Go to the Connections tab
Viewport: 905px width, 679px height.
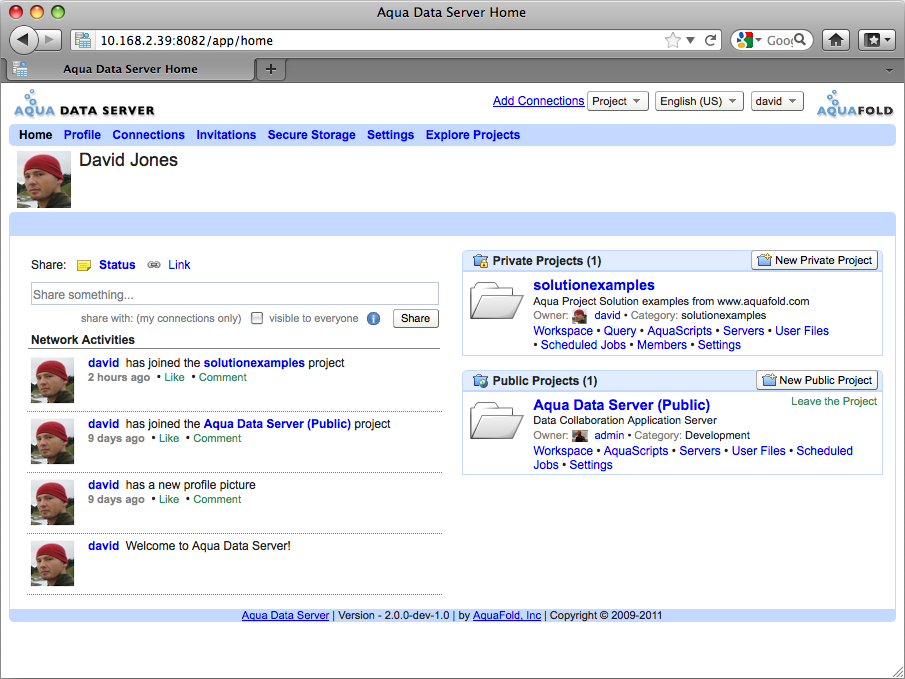148,135
